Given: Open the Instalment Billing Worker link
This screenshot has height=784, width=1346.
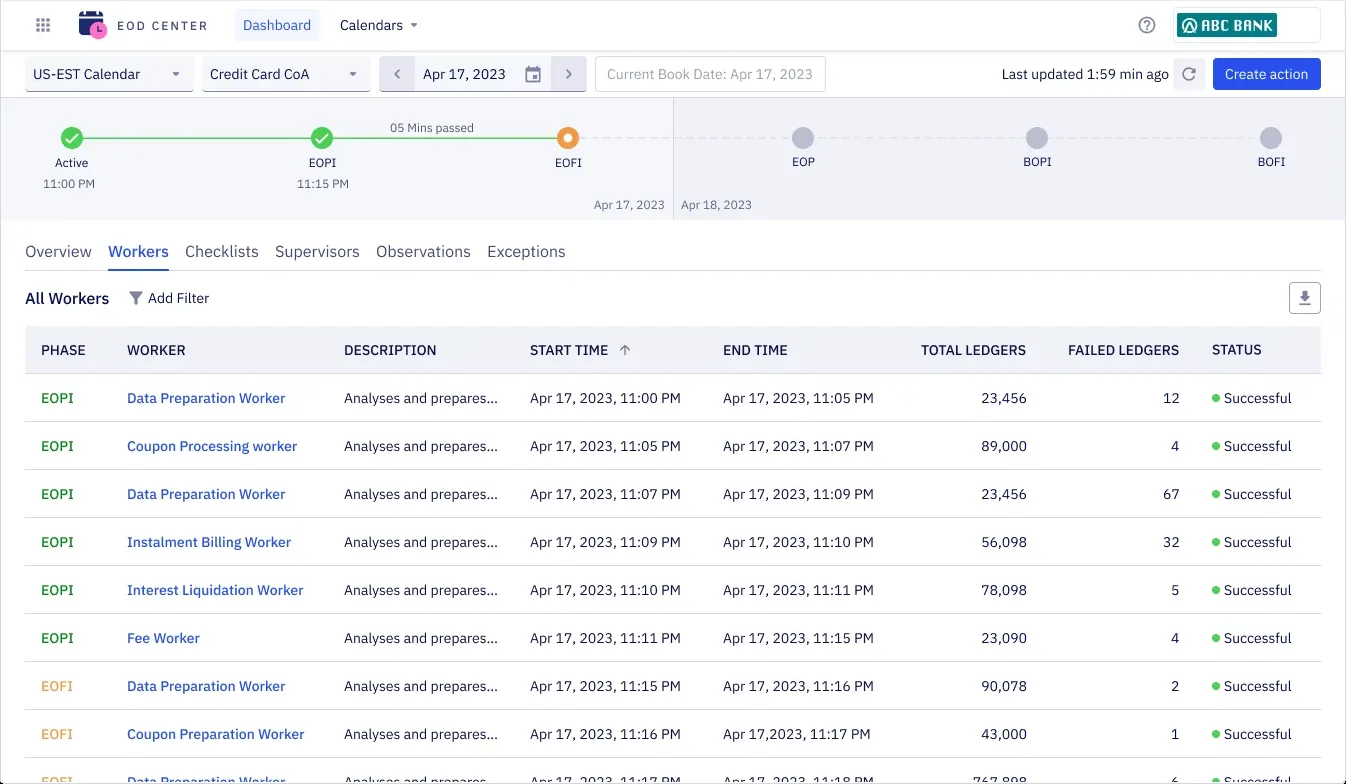Looking at the screenshot, I should point(209,542).
